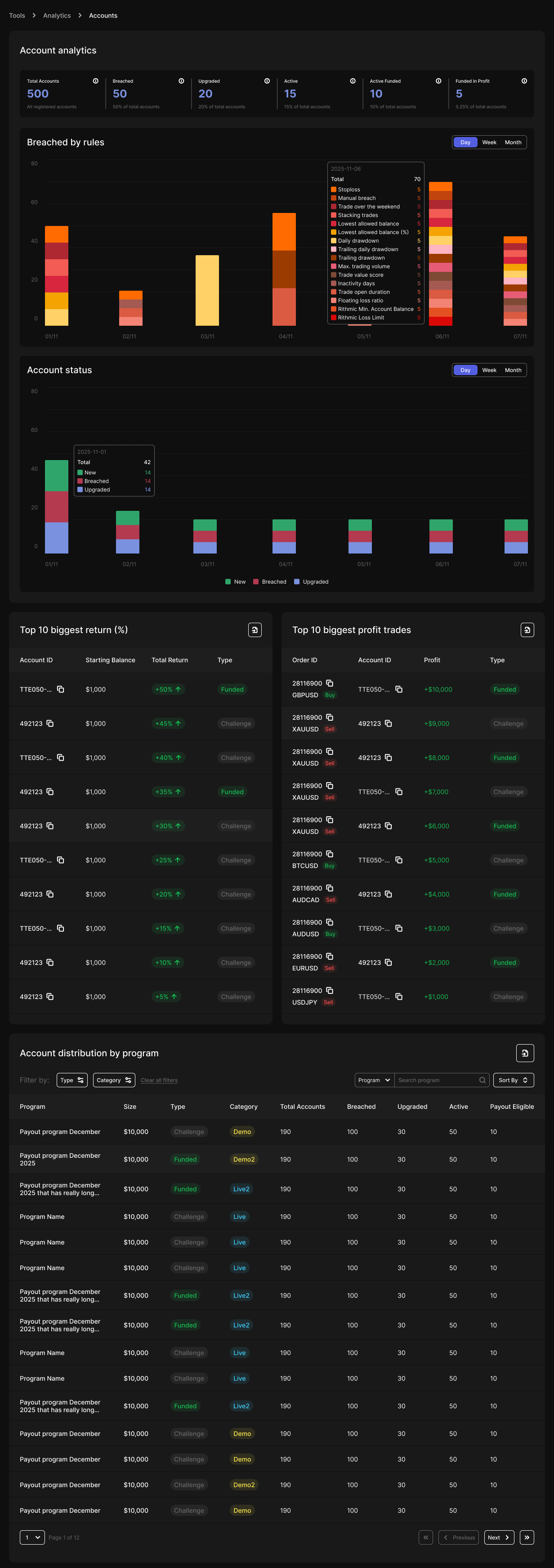The image size is (554, 1568).
Task: Click the yellow bar for 03/11
Action: point(207,290)
